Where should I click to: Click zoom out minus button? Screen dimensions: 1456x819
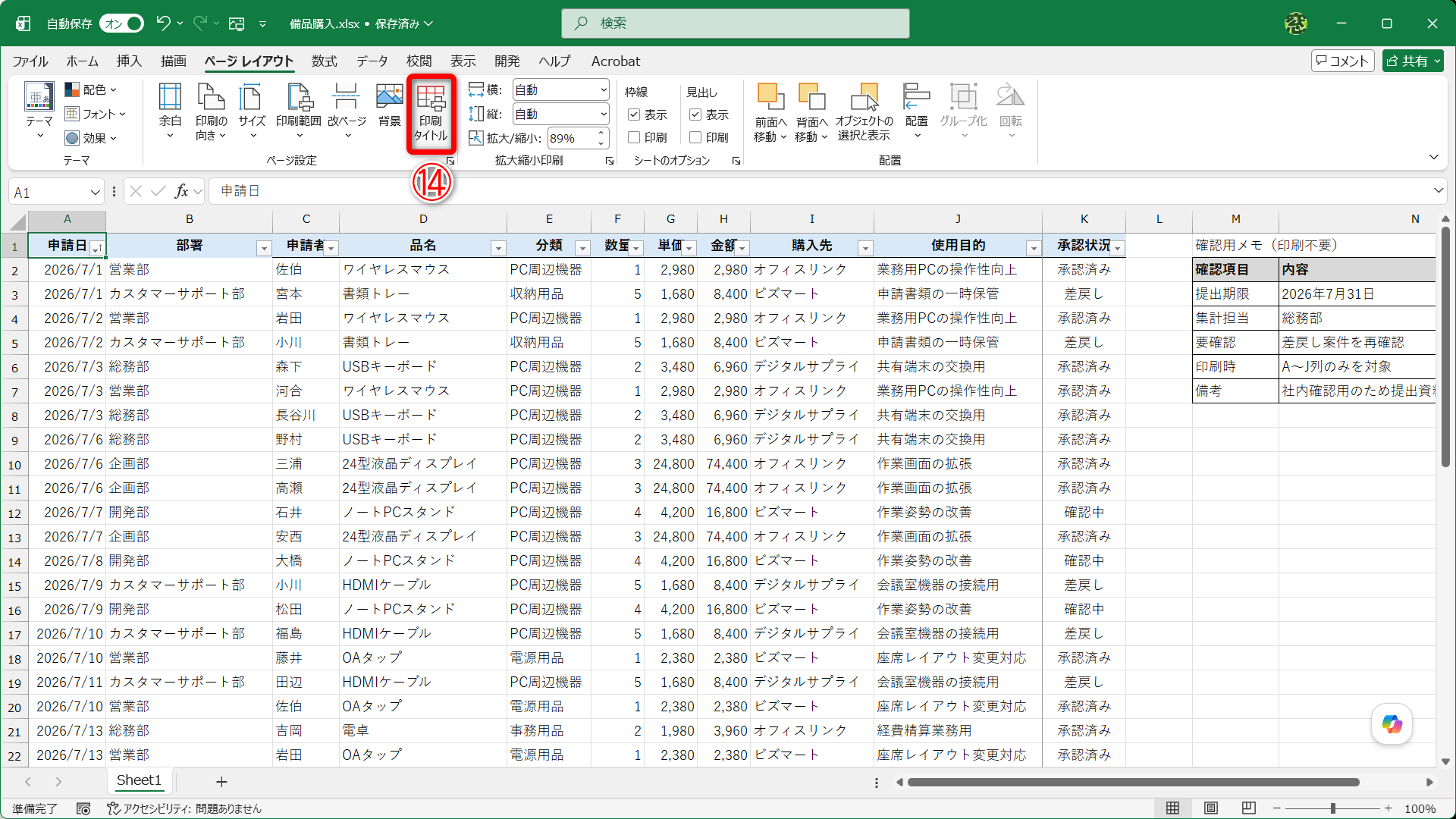[x=1277, y=808]
